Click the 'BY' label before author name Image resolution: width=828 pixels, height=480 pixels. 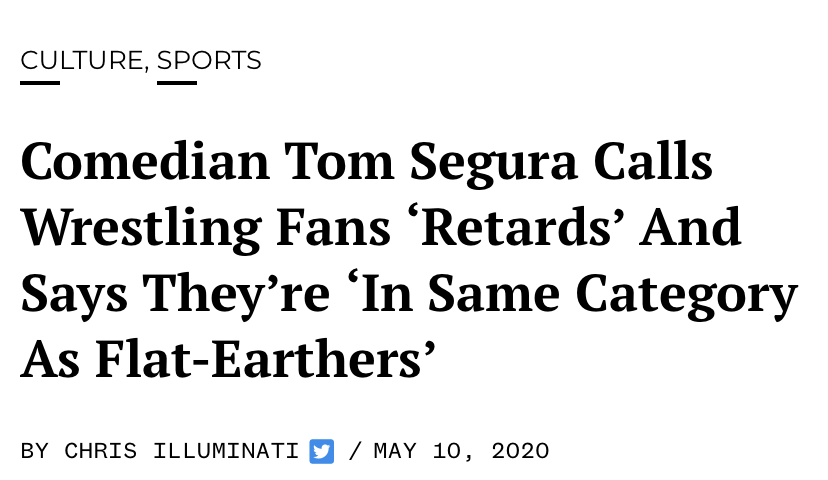click(35, 451)
